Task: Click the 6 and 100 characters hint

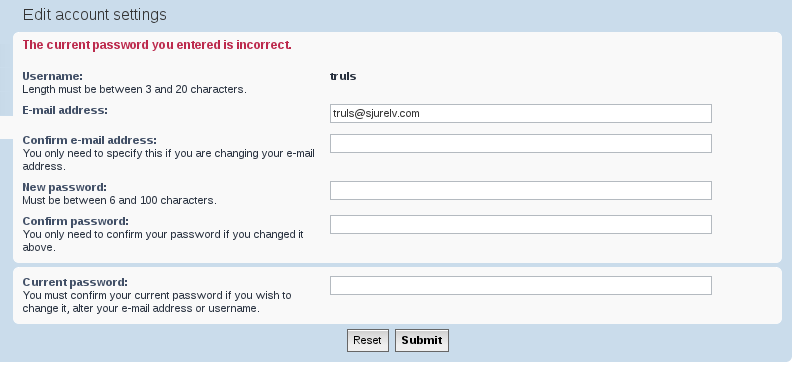Action: pos(120,200)
